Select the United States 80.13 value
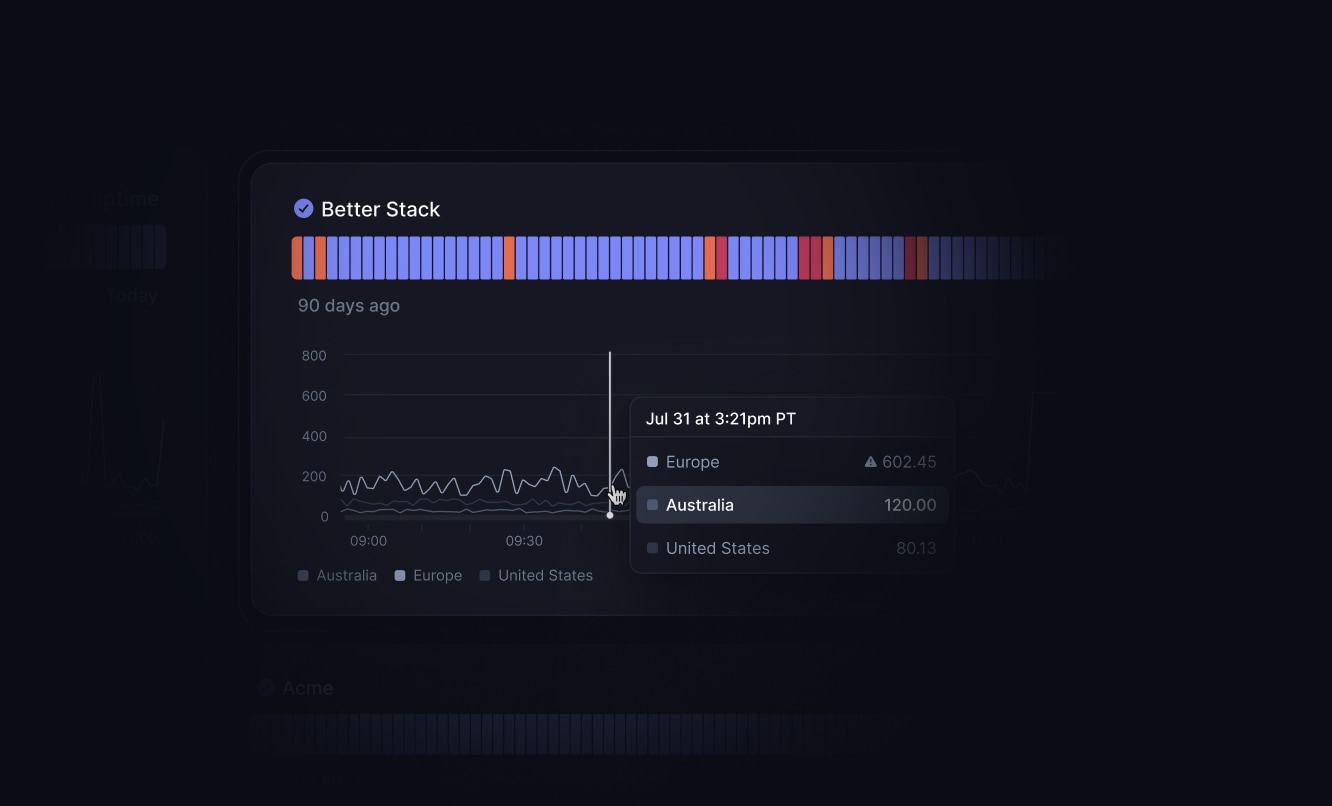 click(x=916, y=548)
